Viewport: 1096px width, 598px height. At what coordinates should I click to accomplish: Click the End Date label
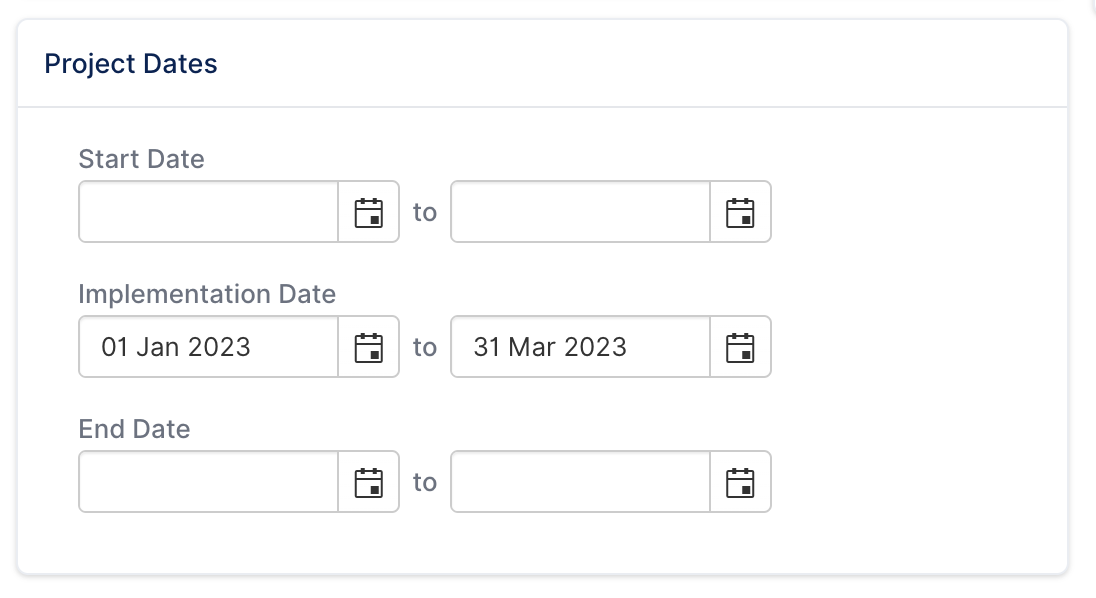[x=134, y=429]
